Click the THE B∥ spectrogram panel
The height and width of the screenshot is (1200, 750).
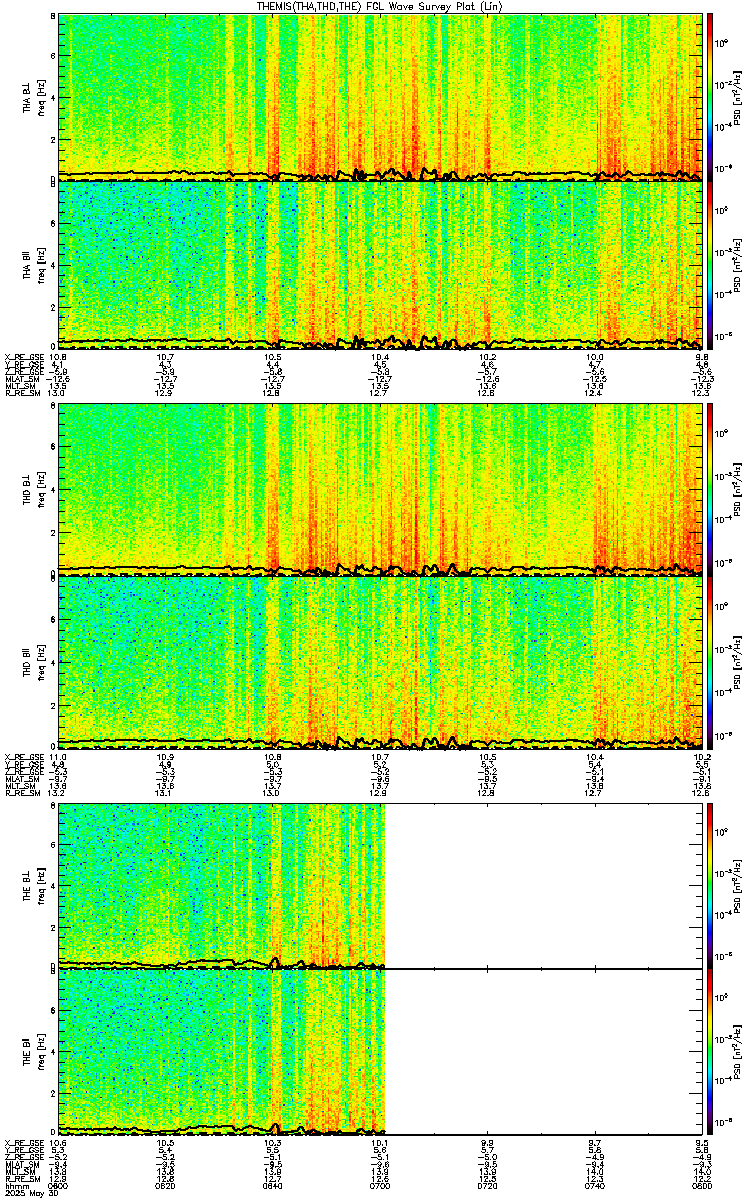click(381, 1053)
